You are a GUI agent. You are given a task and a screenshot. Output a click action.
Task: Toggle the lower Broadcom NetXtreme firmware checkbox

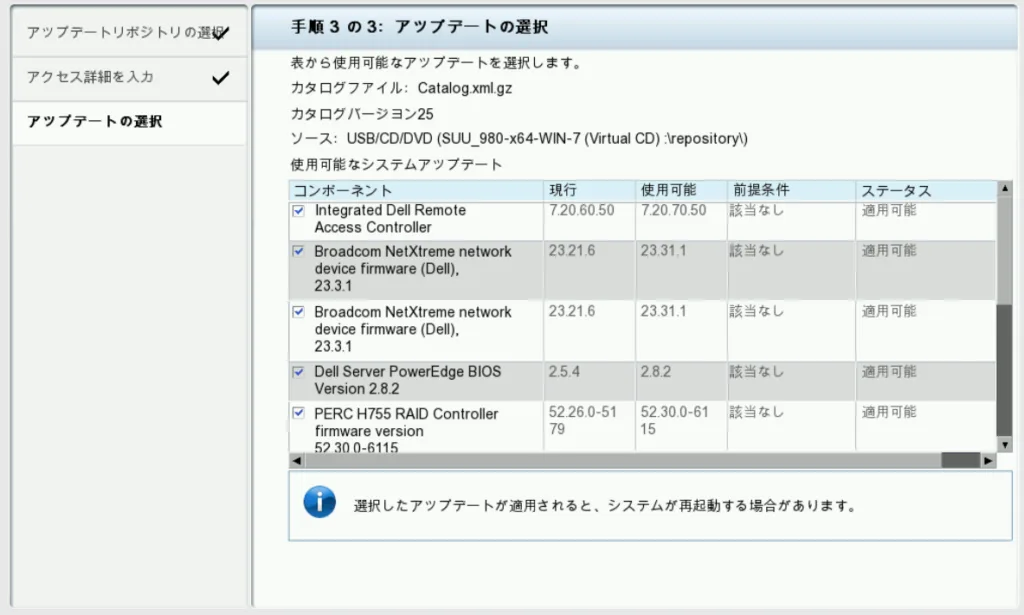click(299, 311)
